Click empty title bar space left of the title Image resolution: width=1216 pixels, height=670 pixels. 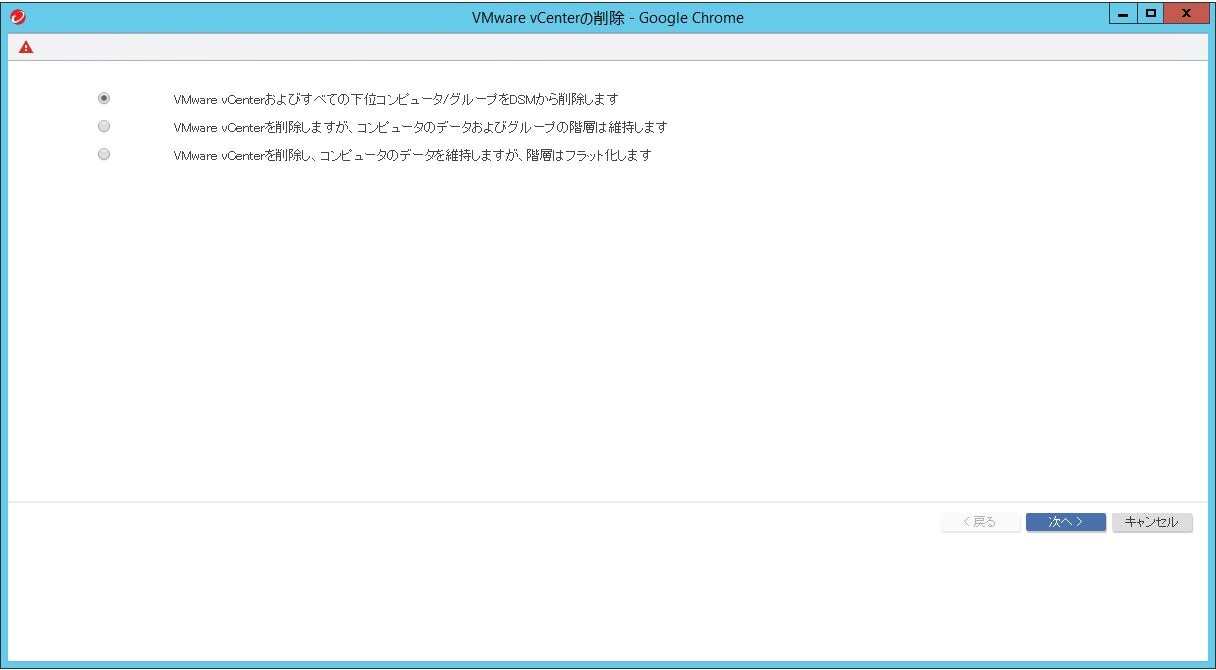point(250,18)
